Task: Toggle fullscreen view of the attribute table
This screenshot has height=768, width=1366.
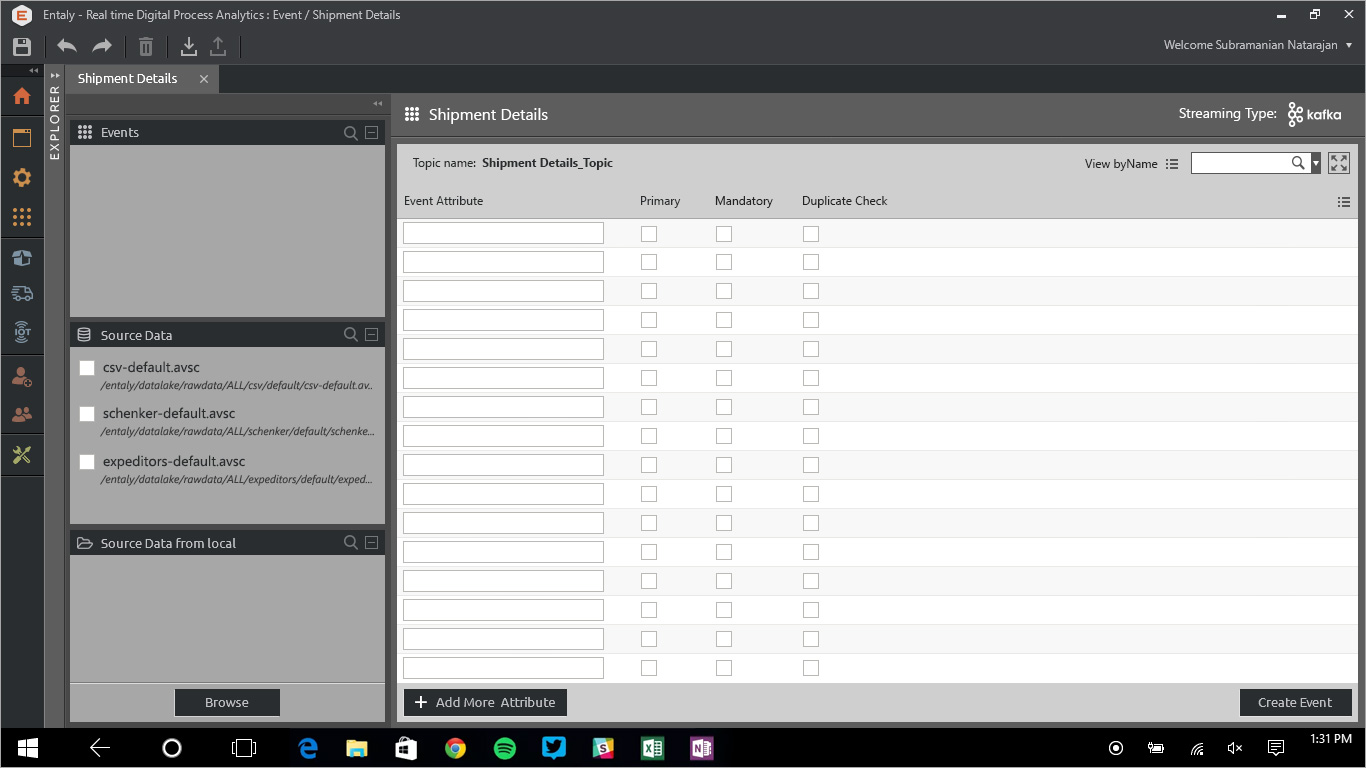Action: click(x=1339, y=163)
